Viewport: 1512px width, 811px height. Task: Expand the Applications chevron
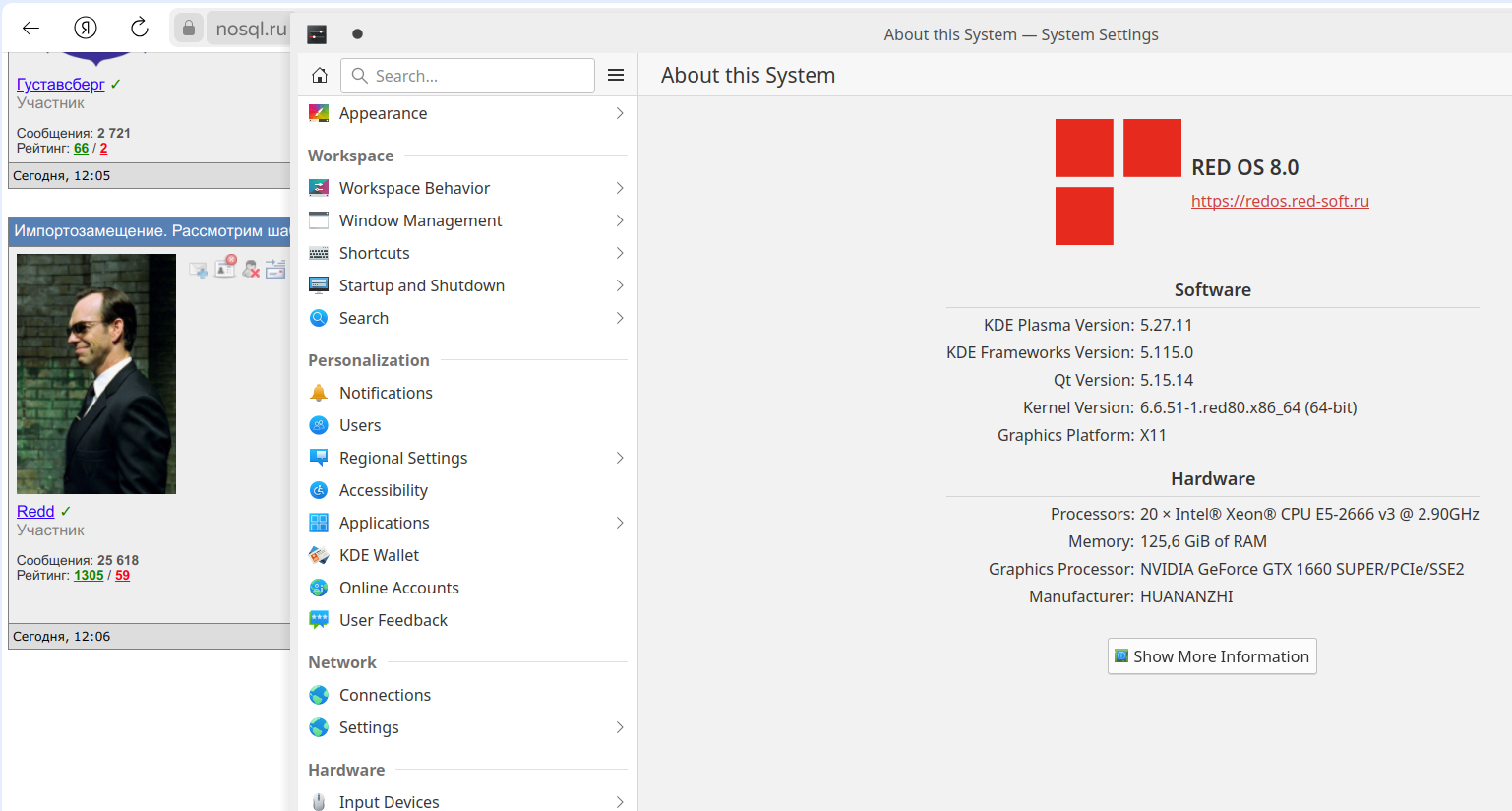pos(620,523)
